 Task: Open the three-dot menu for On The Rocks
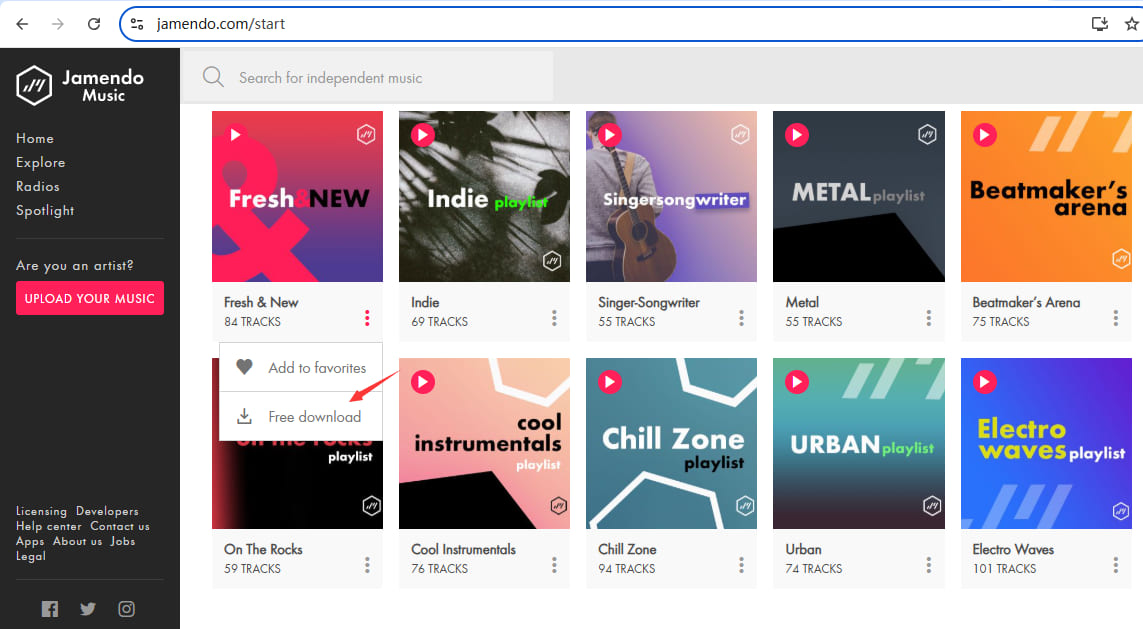[367, 565]
